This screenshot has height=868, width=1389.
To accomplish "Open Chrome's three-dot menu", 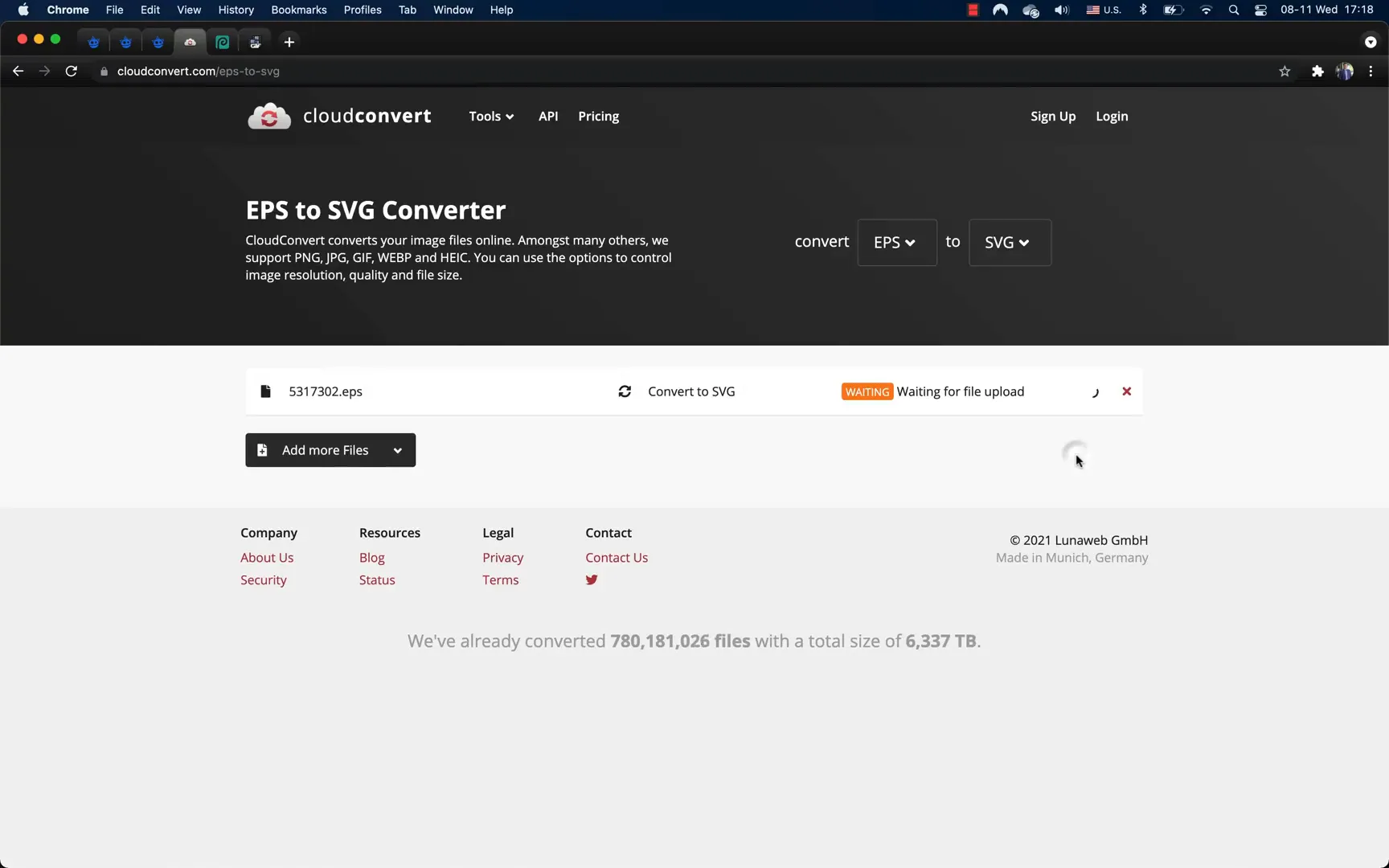I will coord(1371,71).
